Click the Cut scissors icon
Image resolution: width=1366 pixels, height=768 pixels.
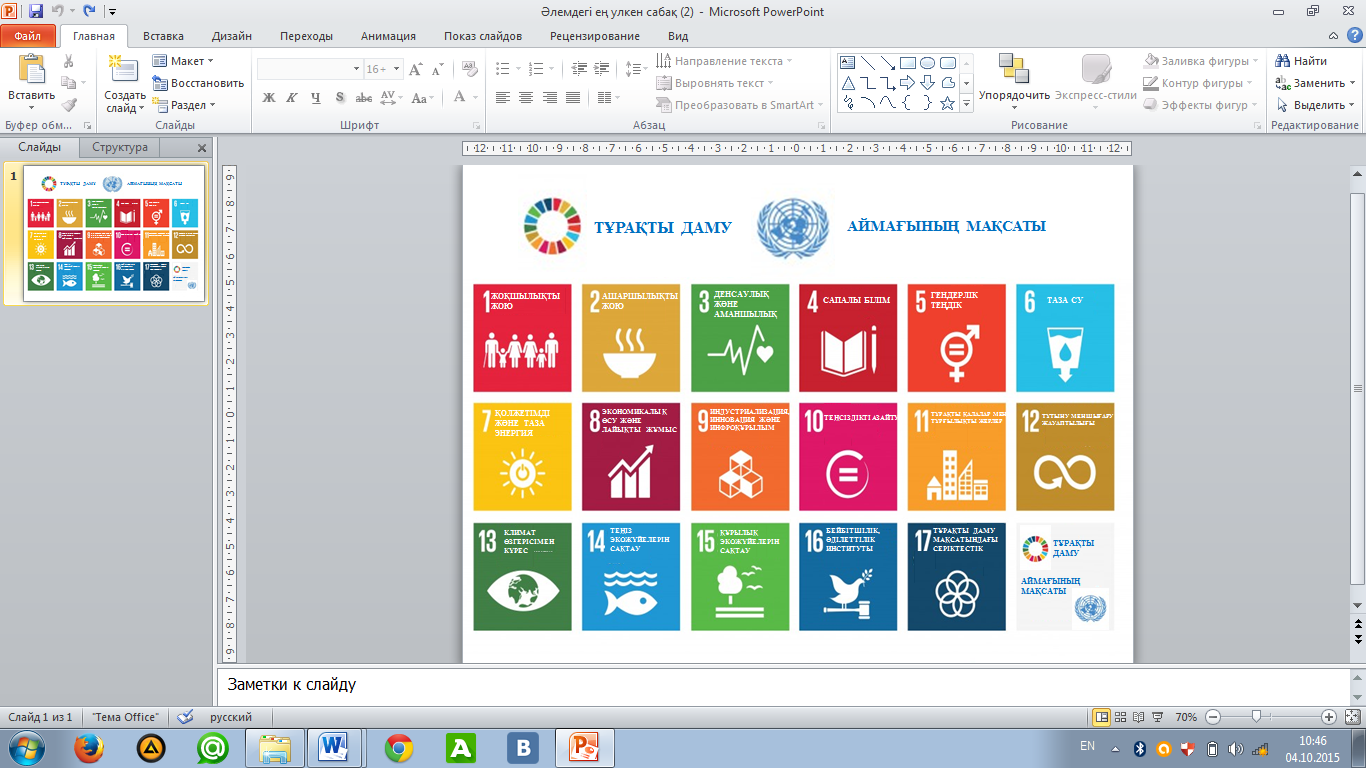[x=69, y=62]
